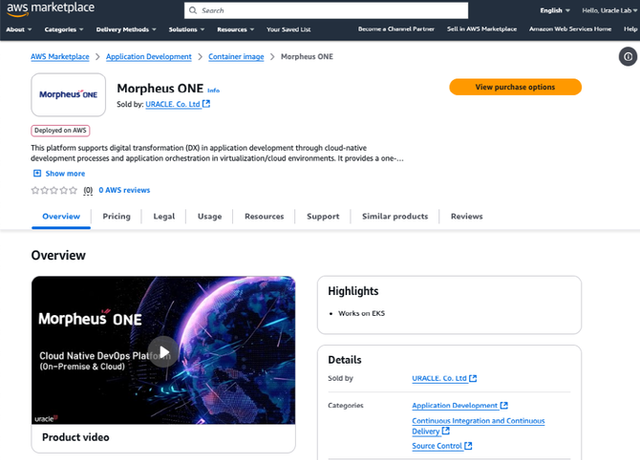The image size is (640, 460).
Task: Click View purchase options button
Action: 515,87
